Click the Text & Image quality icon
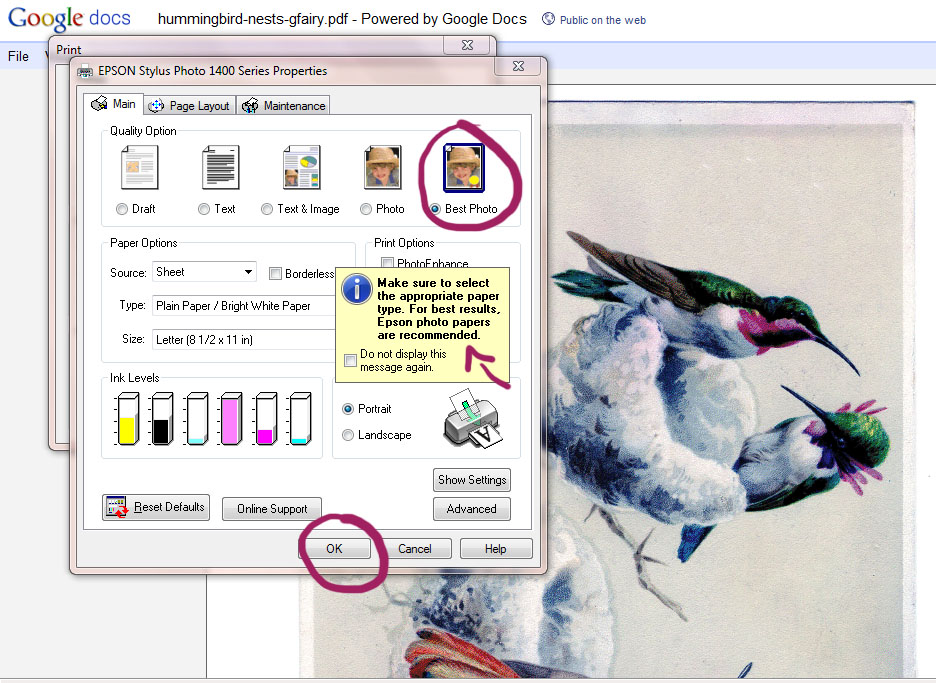The width and height of the screenshot is (936, 683). click(301, 168)
